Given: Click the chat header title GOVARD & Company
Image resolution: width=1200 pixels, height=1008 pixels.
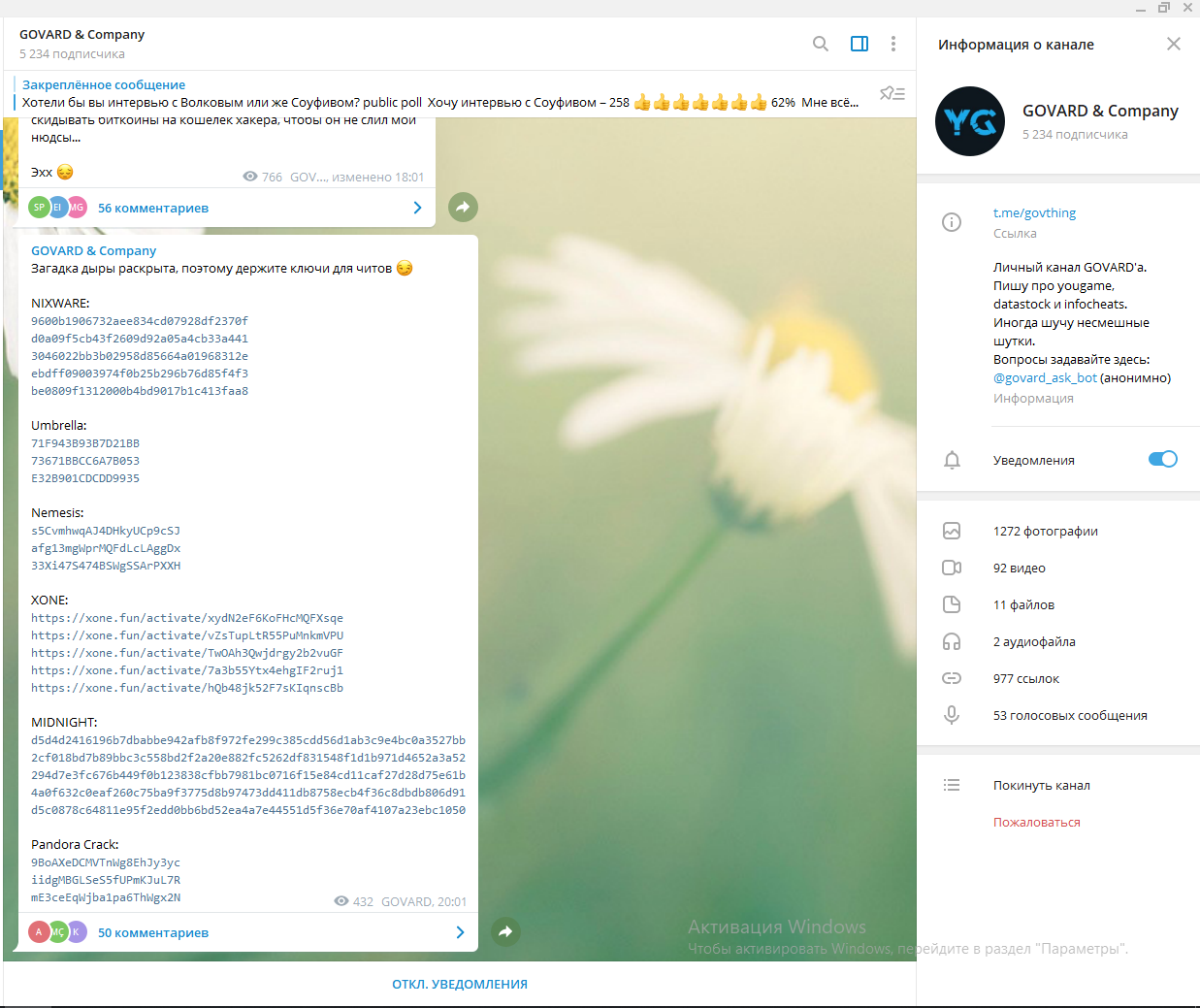Looking at the screenshot, I should (81, 34).
